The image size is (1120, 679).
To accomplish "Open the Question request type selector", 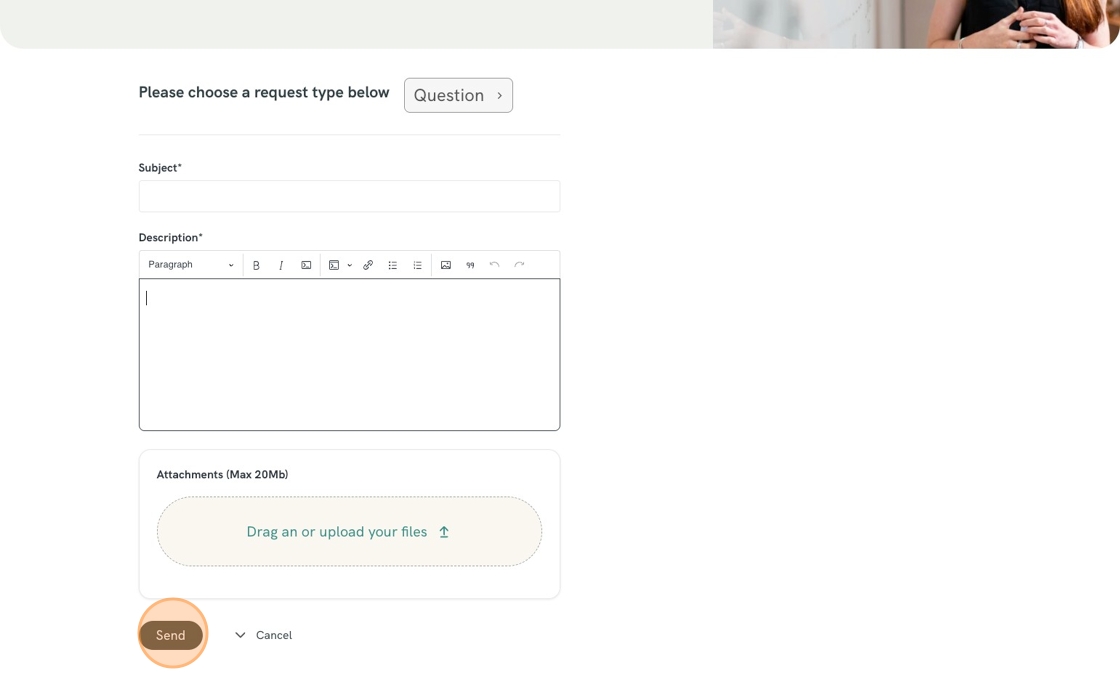I will tap(458, 95).
